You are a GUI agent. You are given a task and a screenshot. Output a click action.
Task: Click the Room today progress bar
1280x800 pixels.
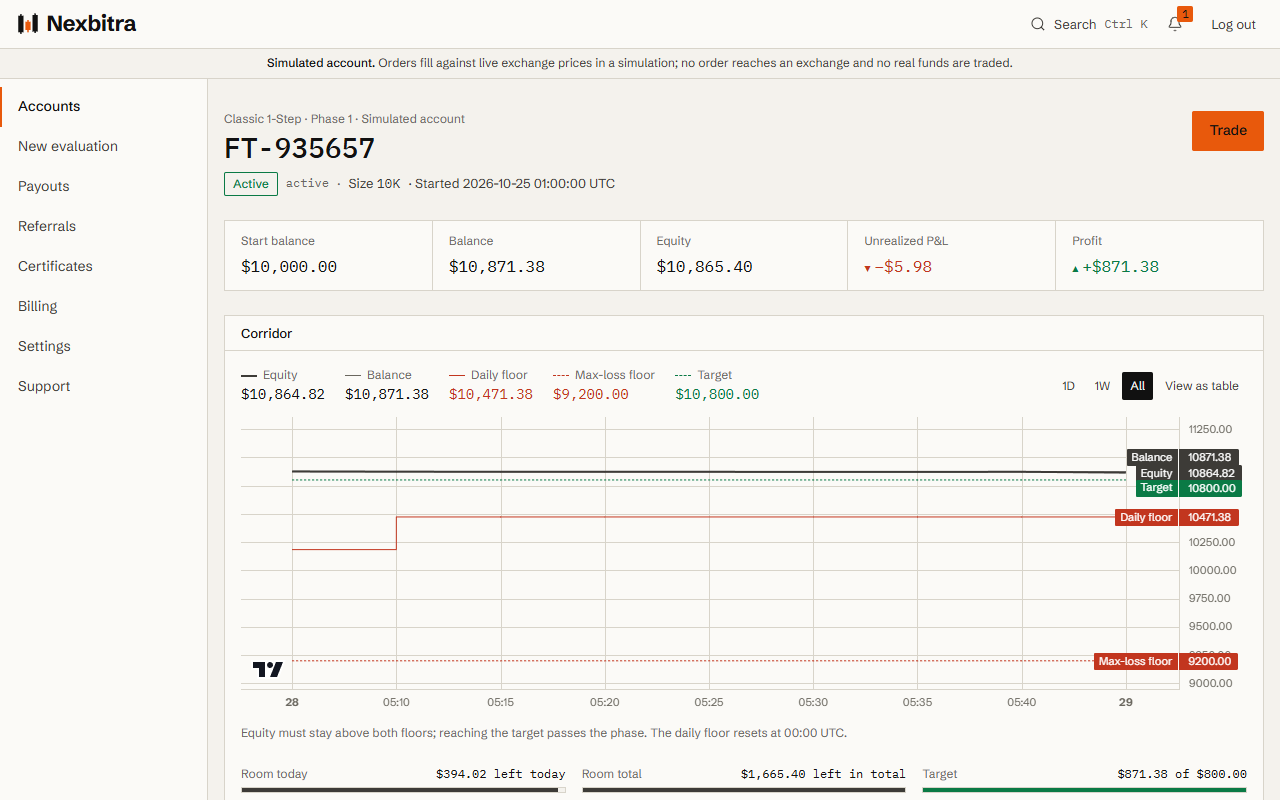[x=403, y=790]
